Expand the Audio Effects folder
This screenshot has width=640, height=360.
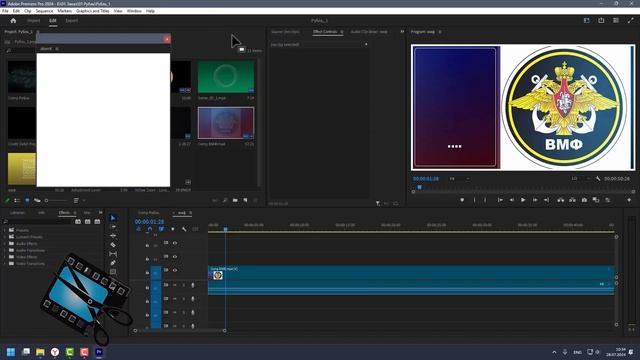[5, 244]
